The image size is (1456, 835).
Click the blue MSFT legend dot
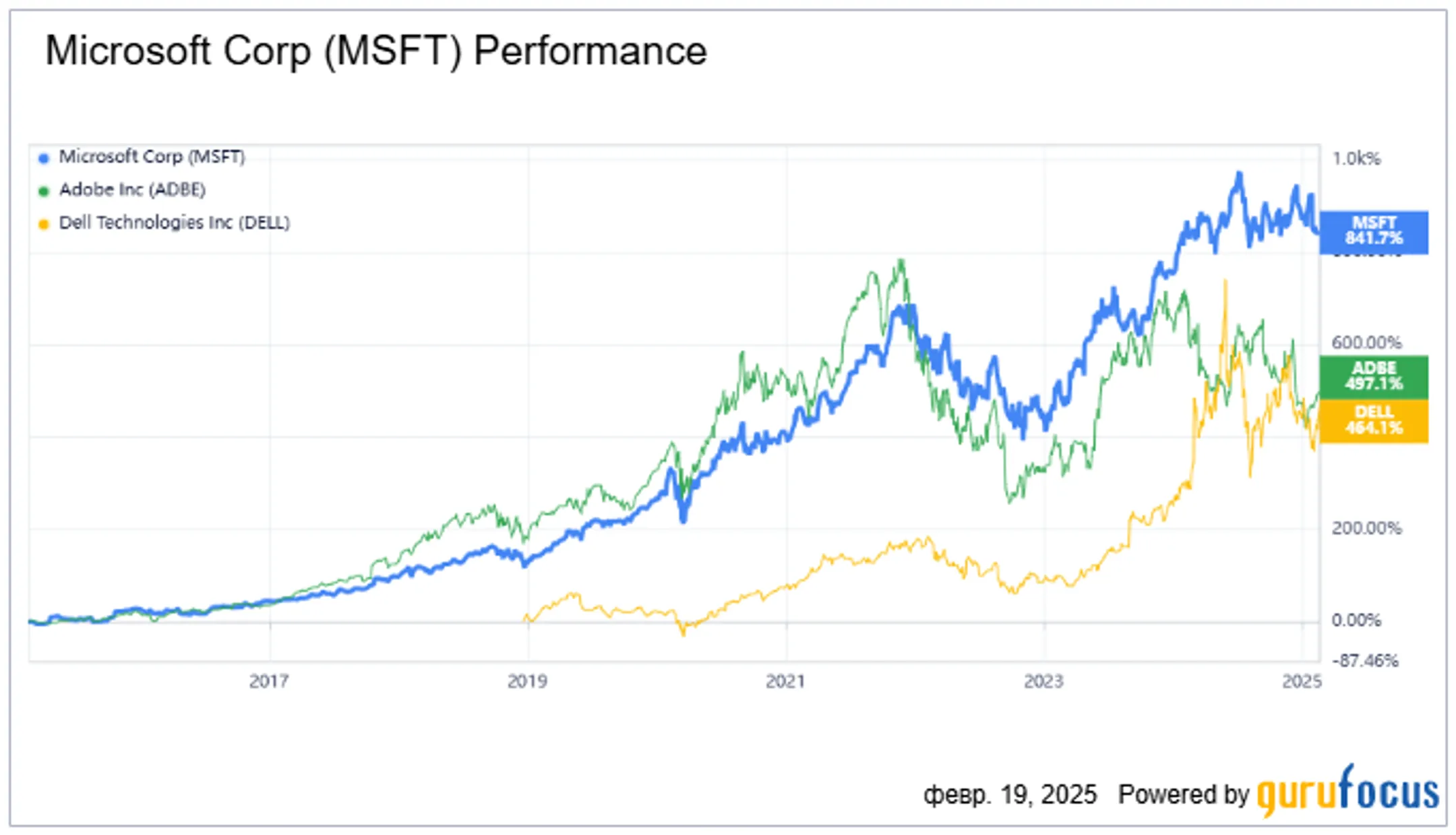[x=44, y=159]
